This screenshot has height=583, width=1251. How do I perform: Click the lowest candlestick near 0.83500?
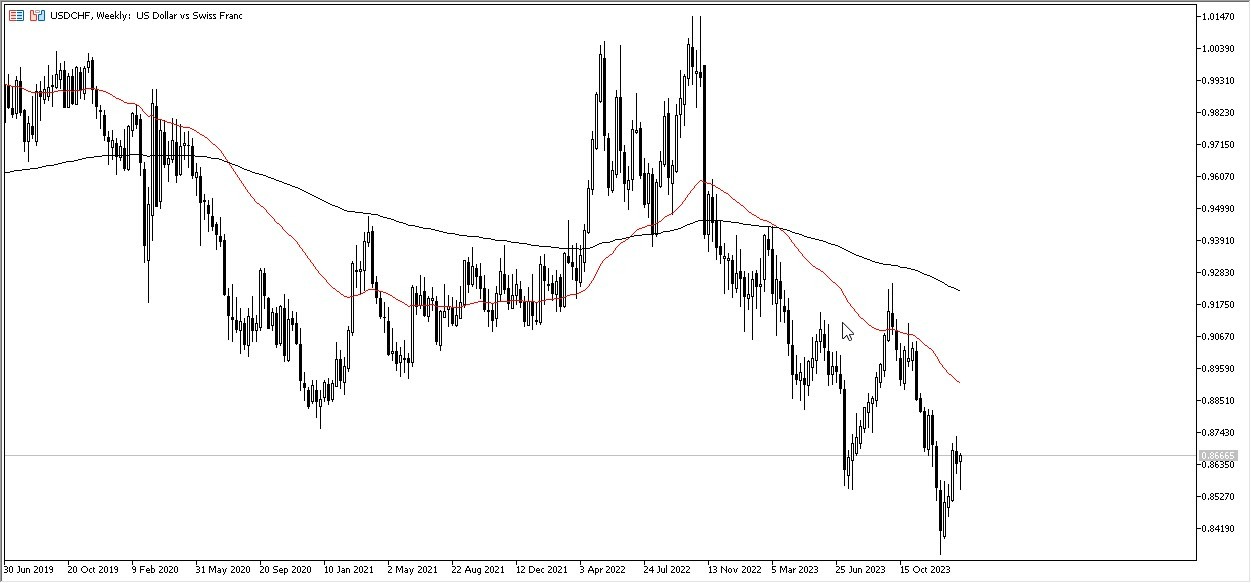940,550
